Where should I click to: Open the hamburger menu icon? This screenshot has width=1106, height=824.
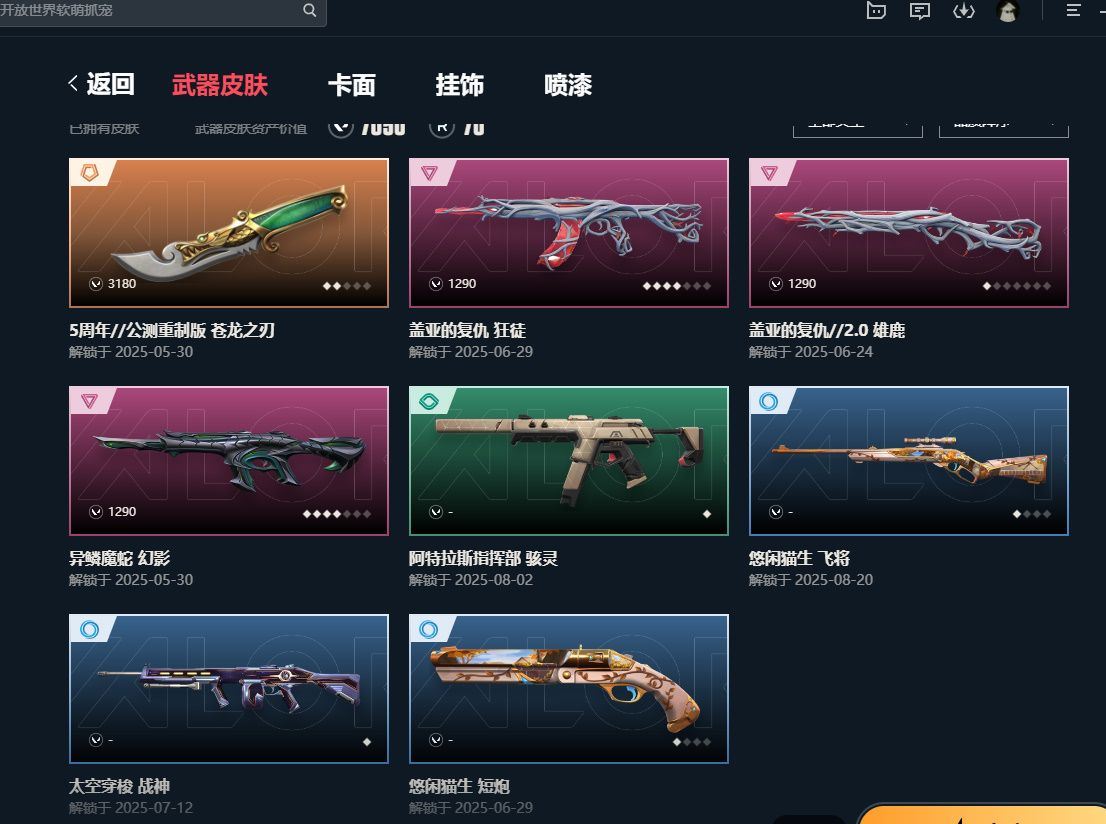[1073, 10]
